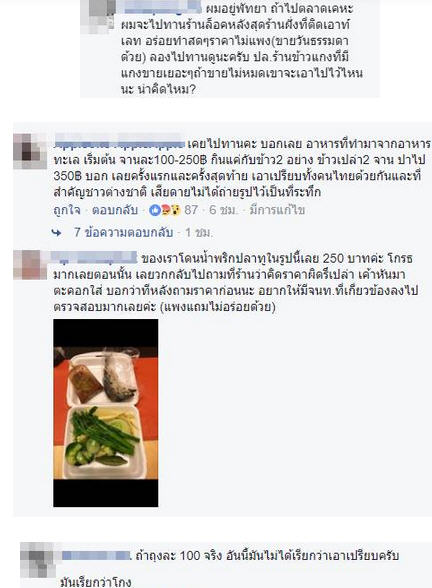Click the angry reaction emoji icon

tap(165, 210)
